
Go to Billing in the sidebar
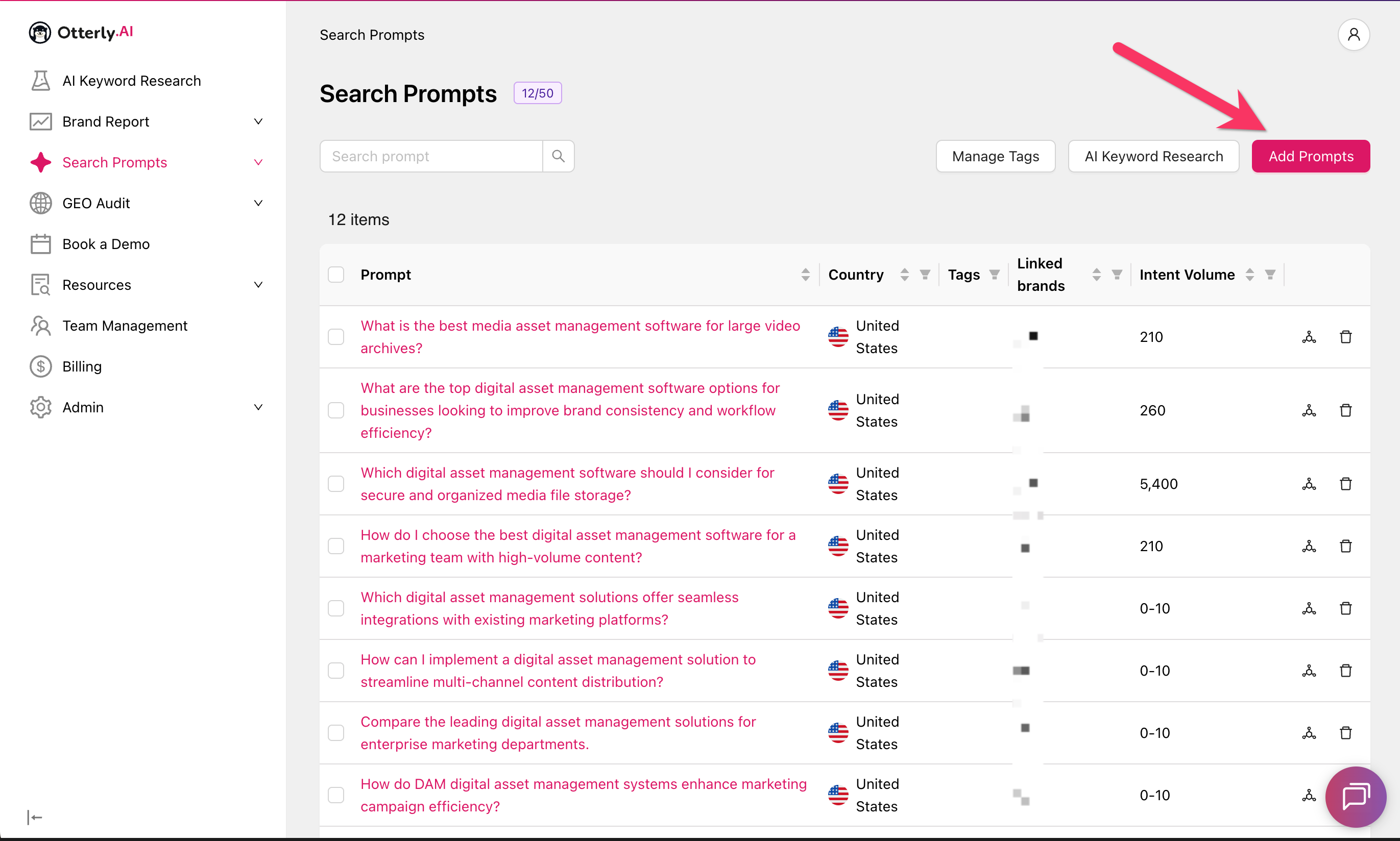coord(82,366)
